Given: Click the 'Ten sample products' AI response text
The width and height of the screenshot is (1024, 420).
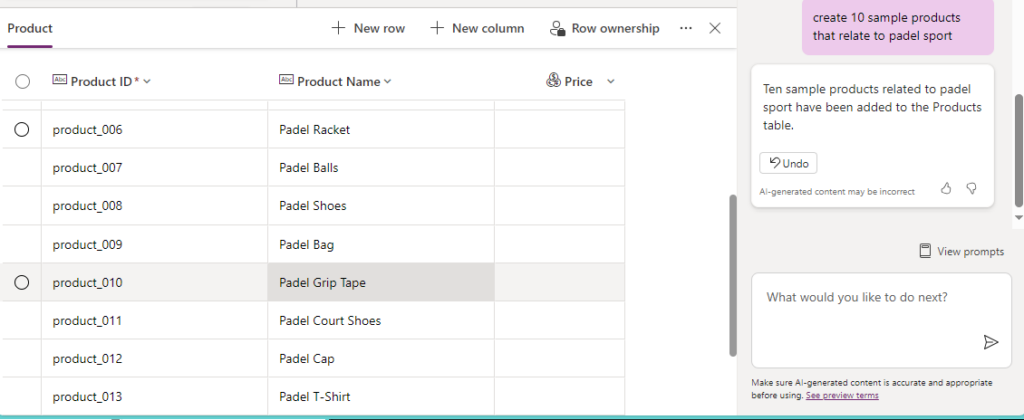Looking at the screenshot, I should point(872,107).
